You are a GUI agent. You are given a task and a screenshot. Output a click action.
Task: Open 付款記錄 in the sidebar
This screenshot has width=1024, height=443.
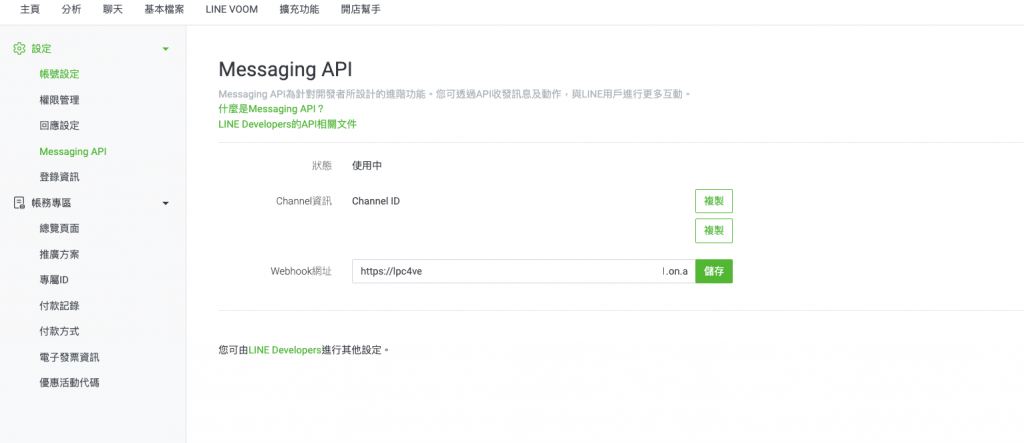pos(59,306)
